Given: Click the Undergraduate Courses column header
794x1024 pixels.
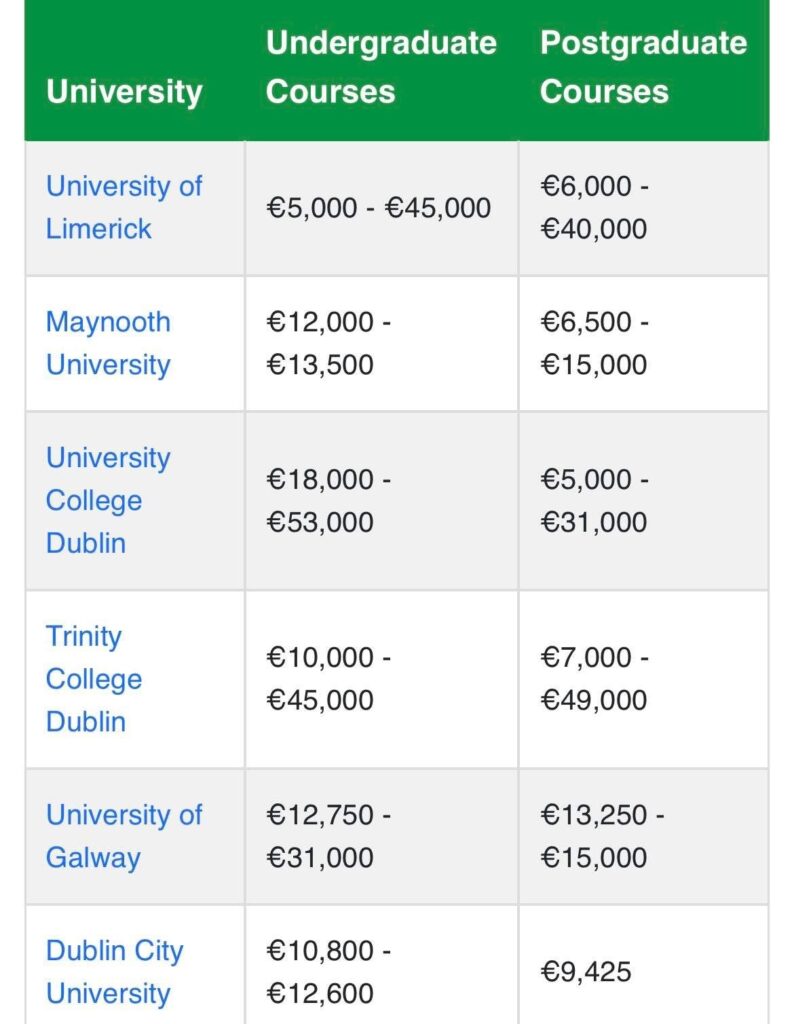Looking at the screenshot, I should click(x=381, y=67).
